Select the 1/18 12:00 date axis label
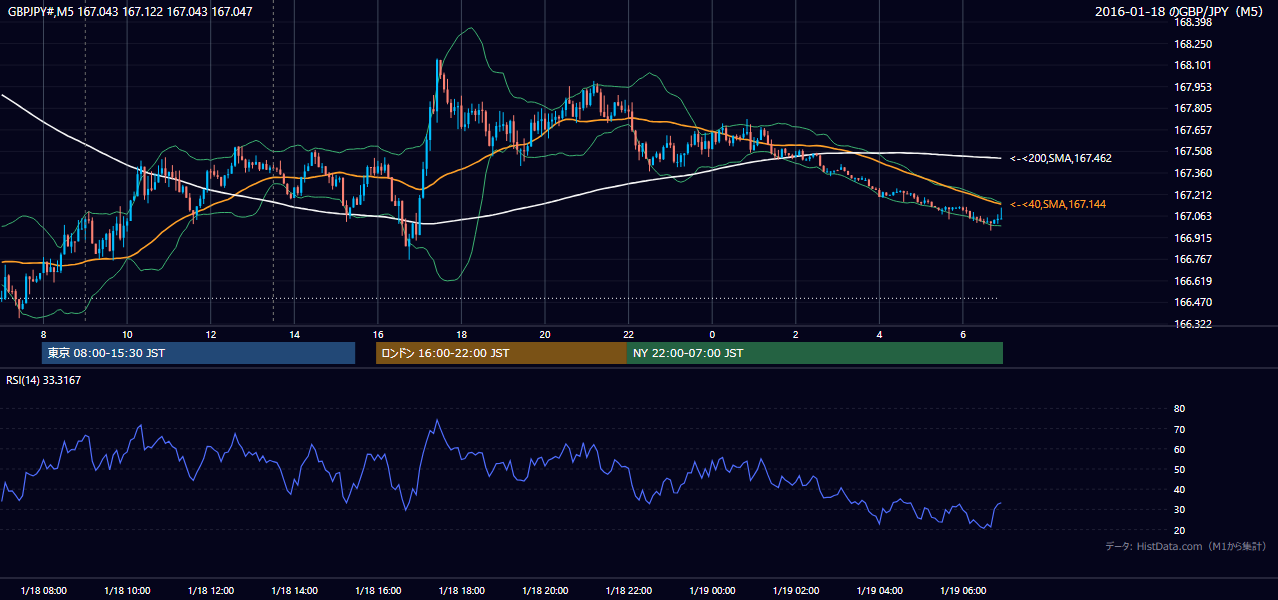This screenshot has height=600, width=1278. coord(211,591)
